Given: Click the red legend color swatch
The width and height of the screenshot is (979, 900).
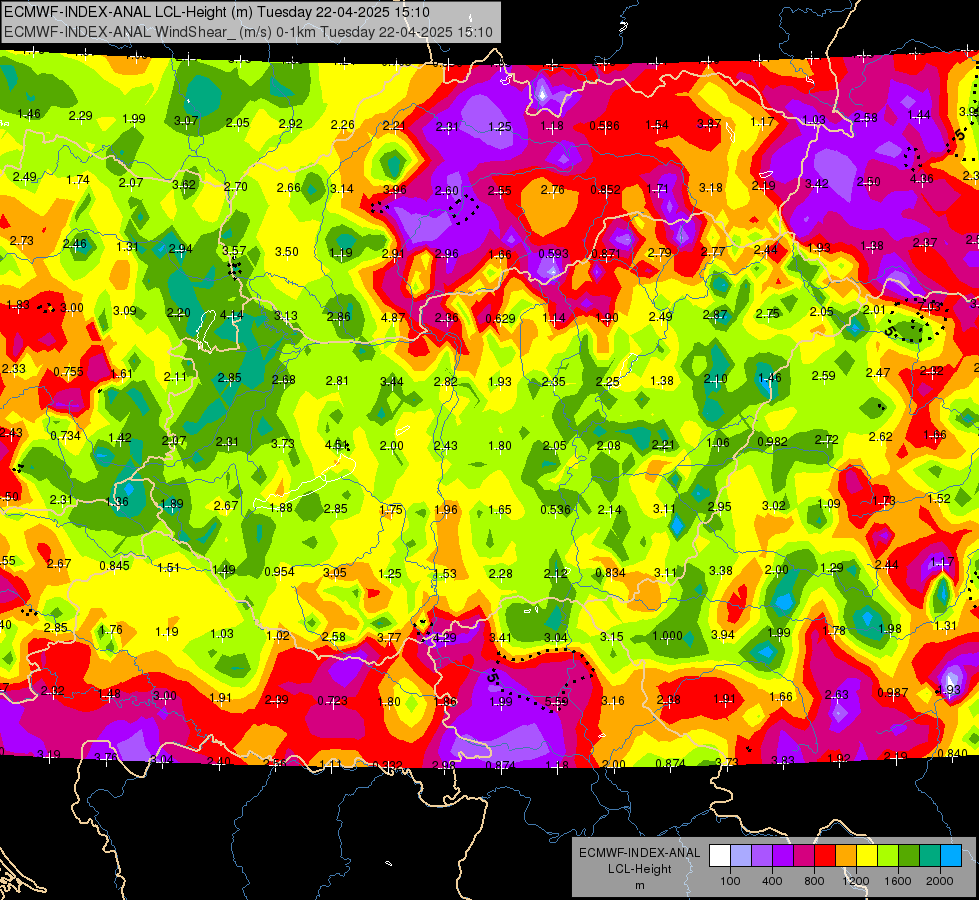Looking at the screenshot, I should 825,856.
